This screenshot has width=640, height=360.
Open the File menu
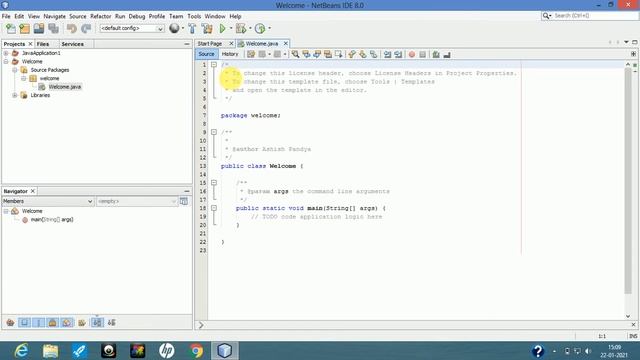point(6,16)
